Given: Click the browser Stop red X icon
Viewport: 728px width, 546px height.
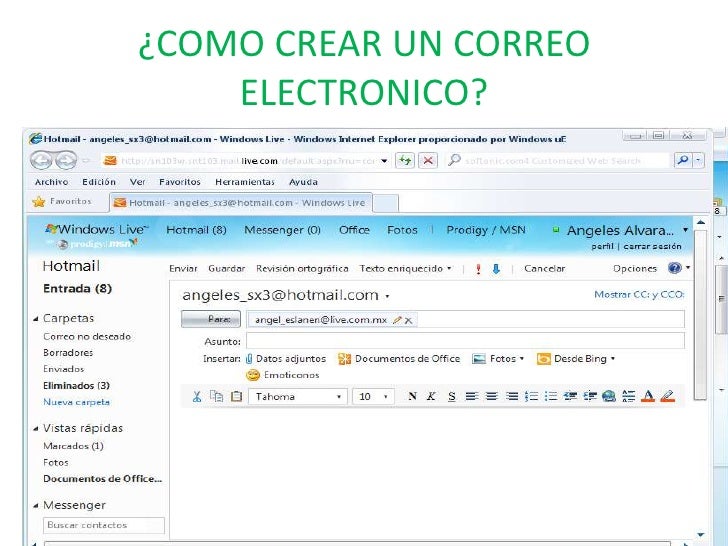Looking at the screenshot, I should [428, 161].
